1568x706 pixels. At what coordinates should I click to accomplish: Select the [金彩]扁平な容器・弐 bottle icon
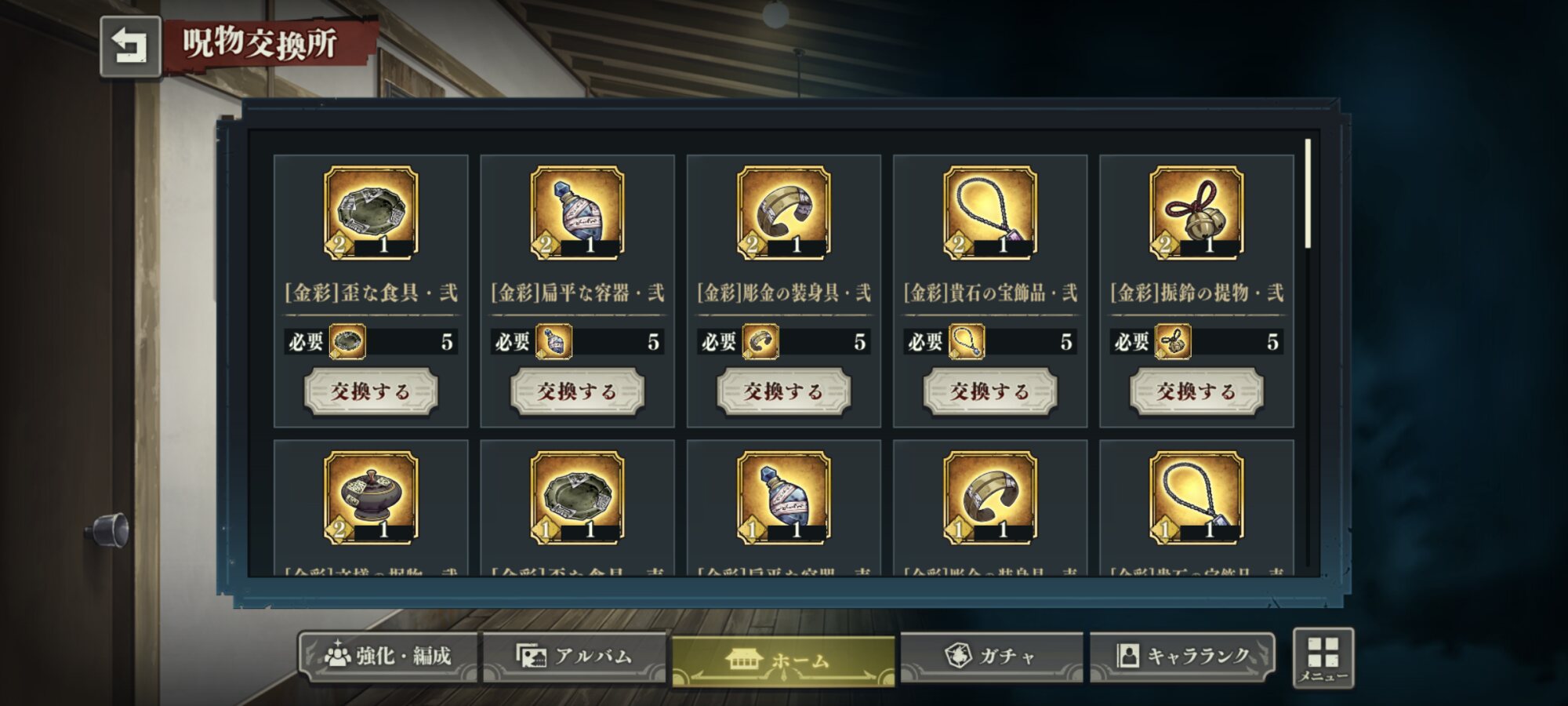(577, 212)
